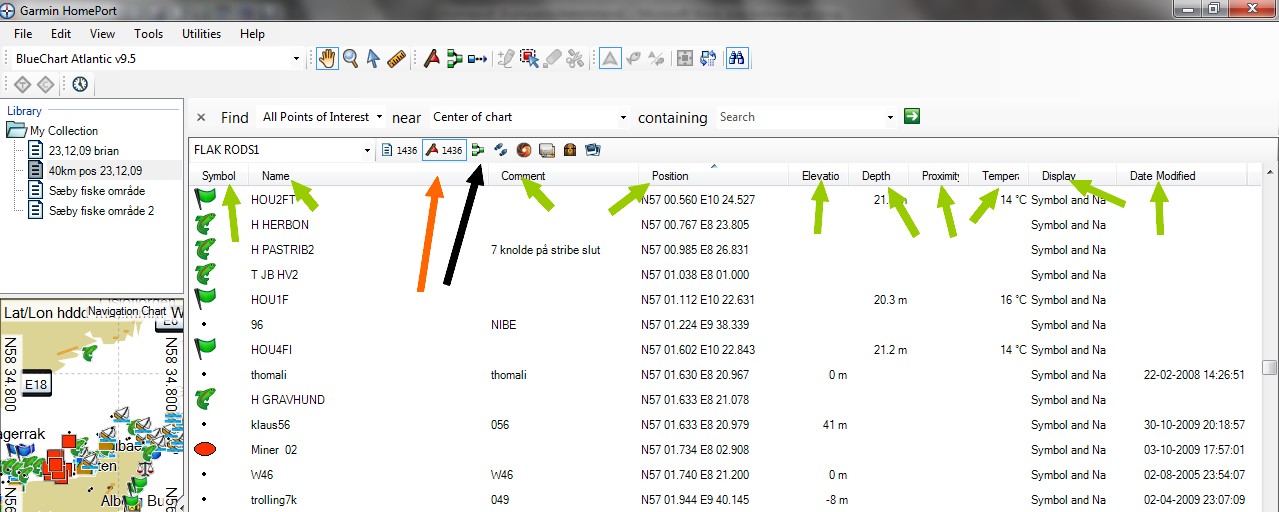The height and width of the screenshot is (512, 1279).
Task: Open the Center of chart dropdown
Action: click(624, 117)
